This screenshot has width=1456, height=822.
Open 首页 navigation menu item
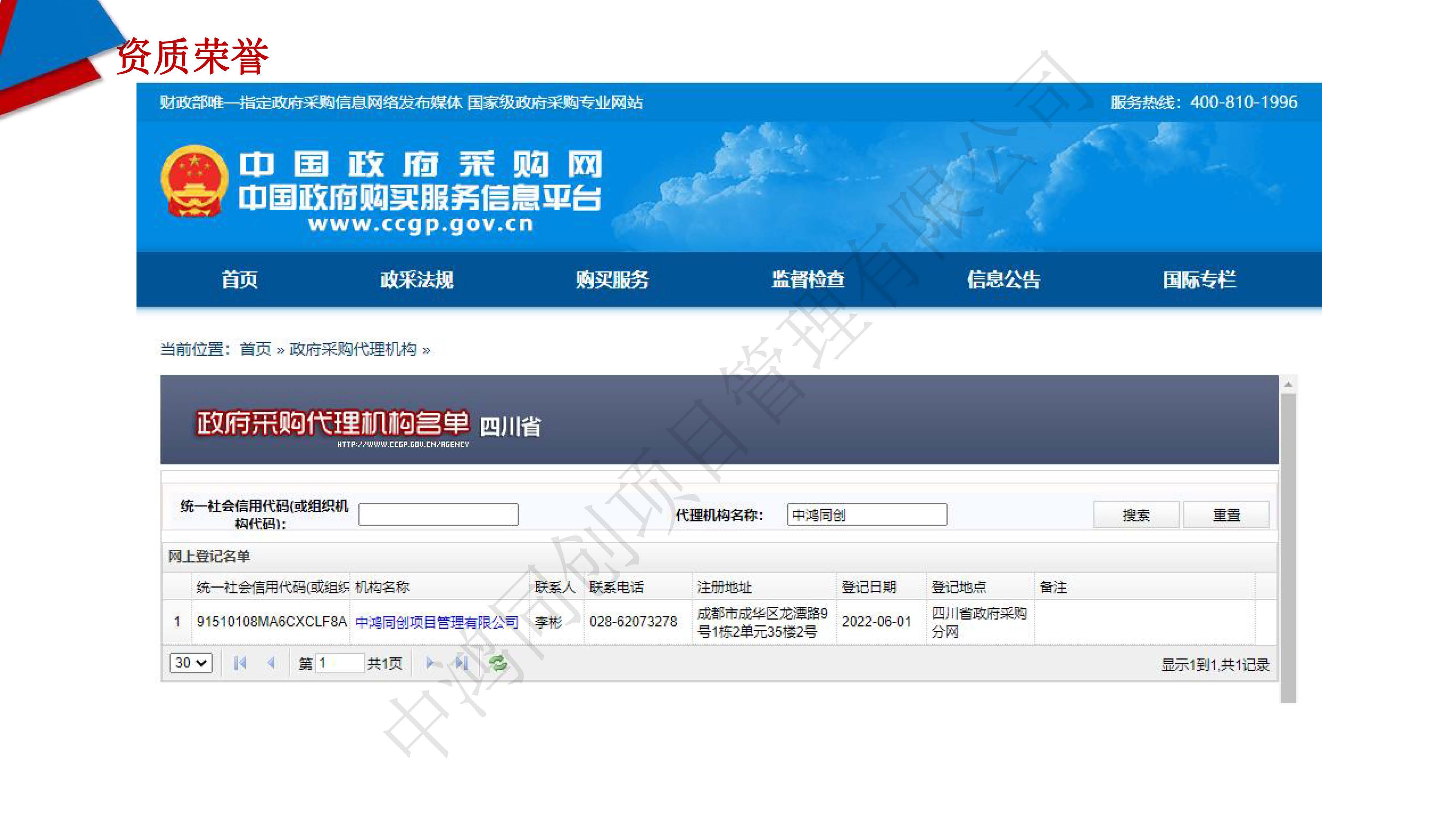point(239,279)
